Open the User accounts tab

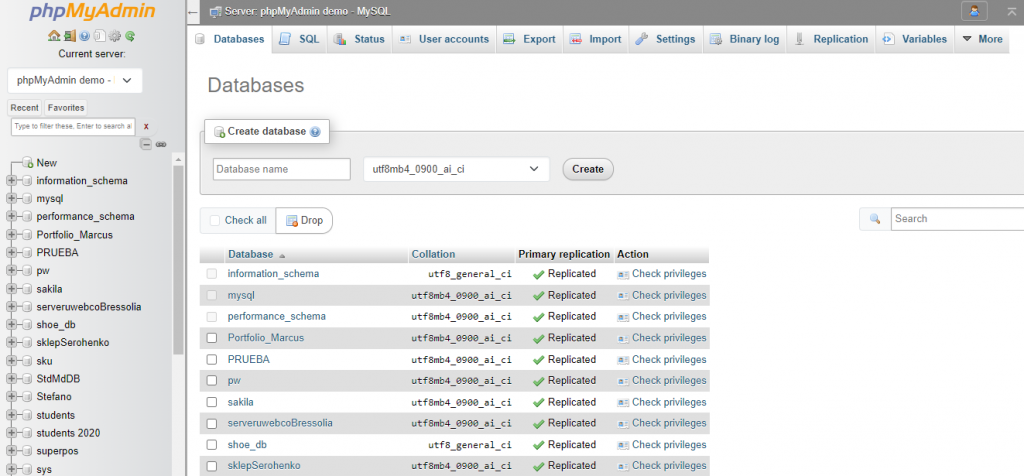pyautogui.click(x=444, y=39)
